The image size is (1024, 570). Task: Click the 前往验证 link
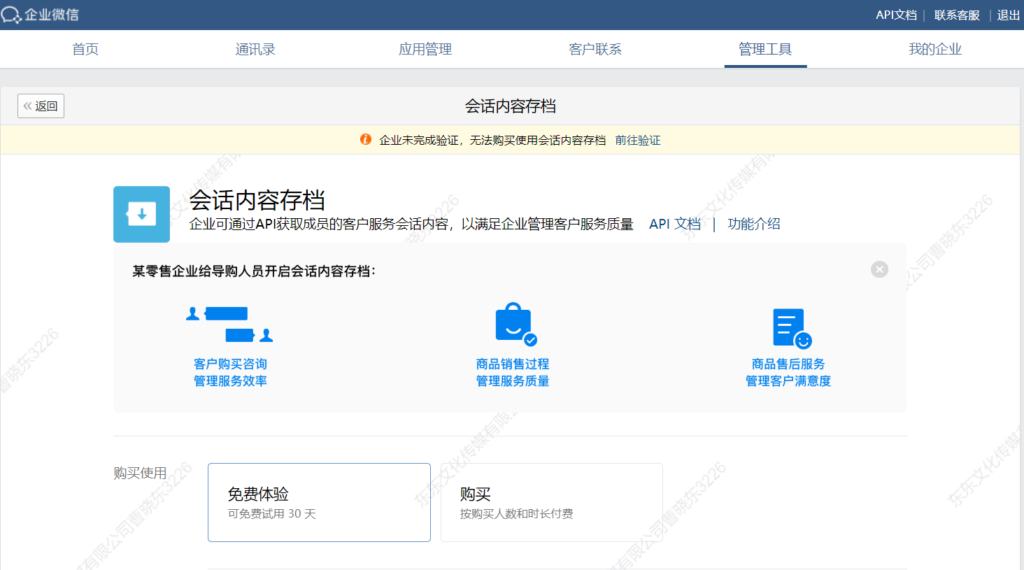click(637, 140)
